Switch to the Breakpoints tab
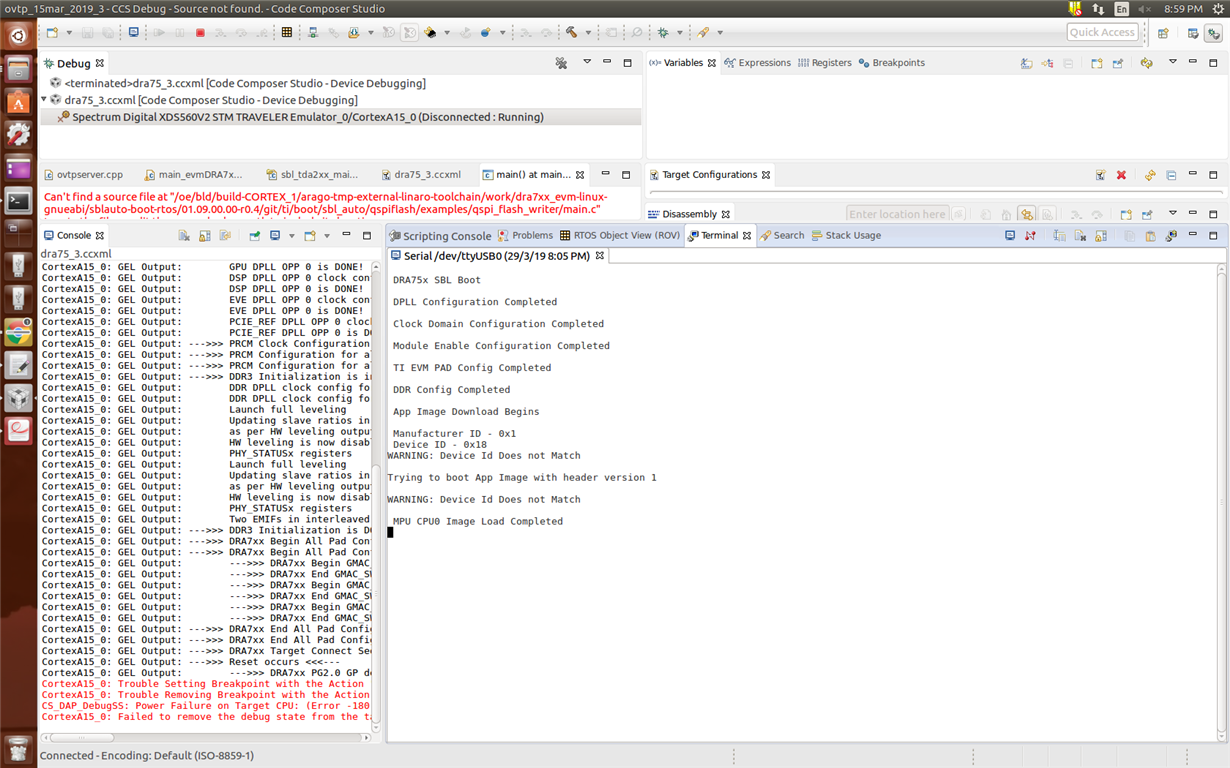Viewport: 1230px width, 768px height. point(891,62)
